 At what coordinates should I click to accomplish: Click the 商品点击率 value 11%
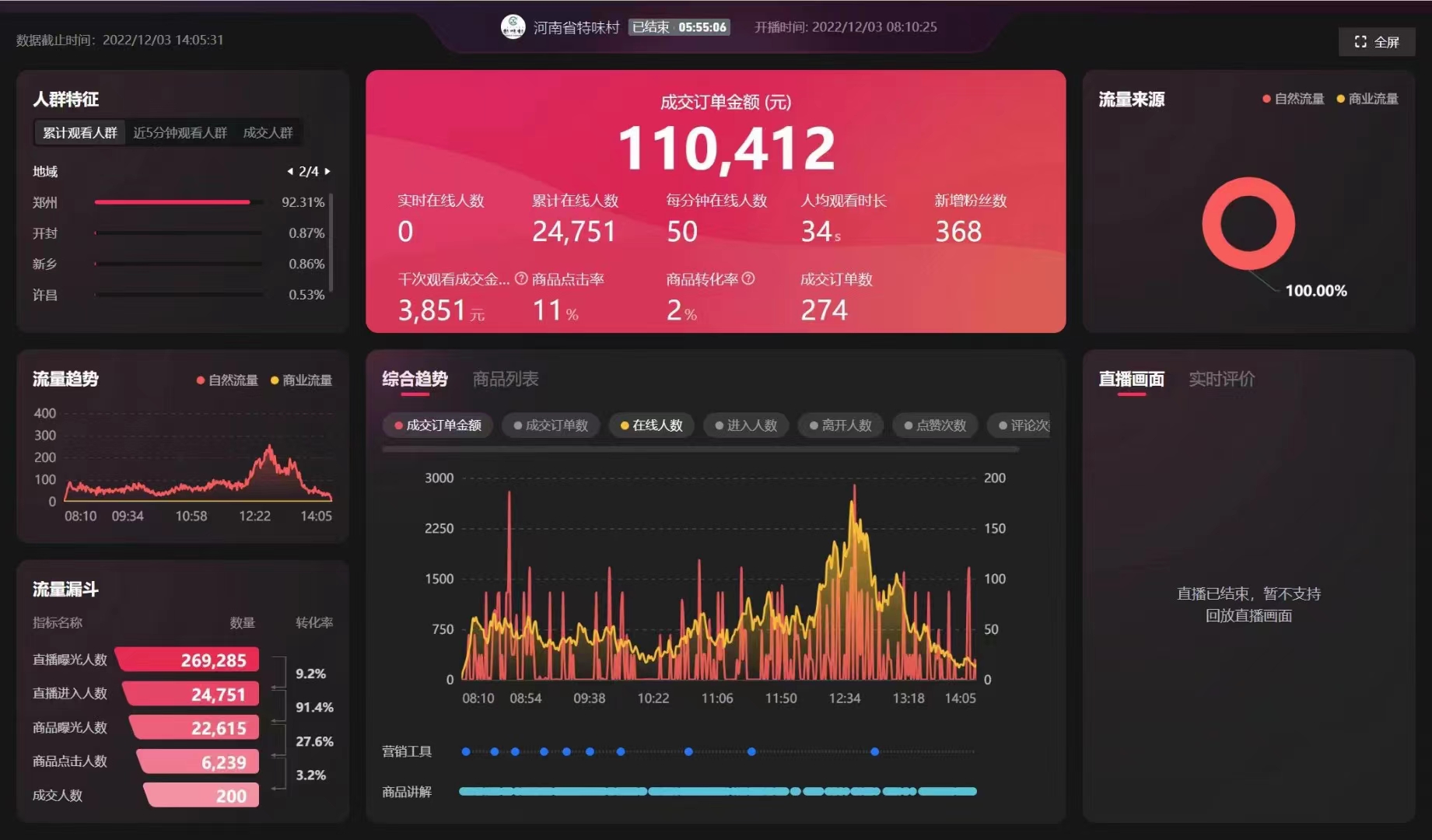pyautogui.click(x=555, y=310)
